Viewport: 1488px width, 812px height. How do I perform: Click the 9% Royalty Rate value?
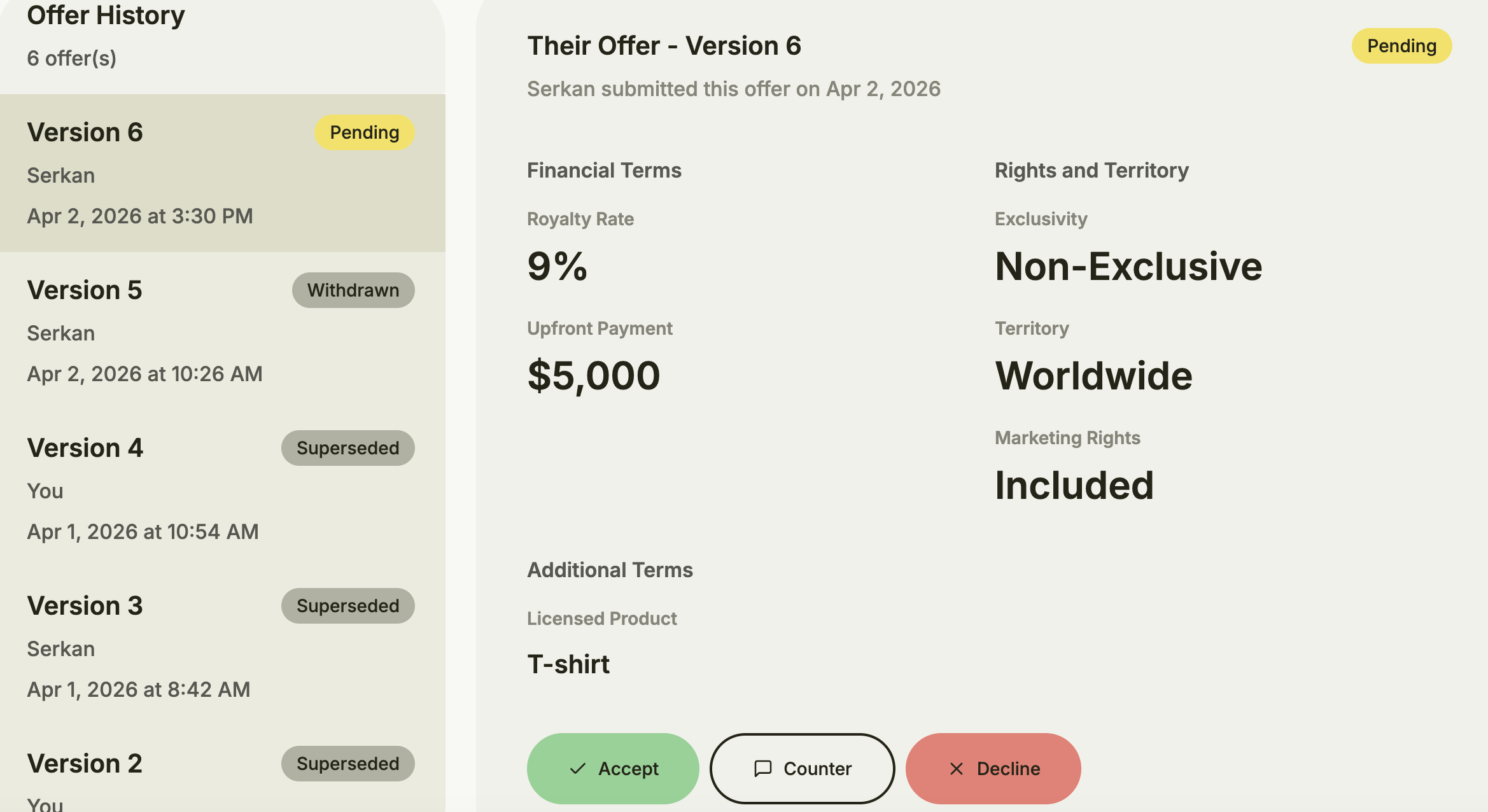click(x=557, y=266)
